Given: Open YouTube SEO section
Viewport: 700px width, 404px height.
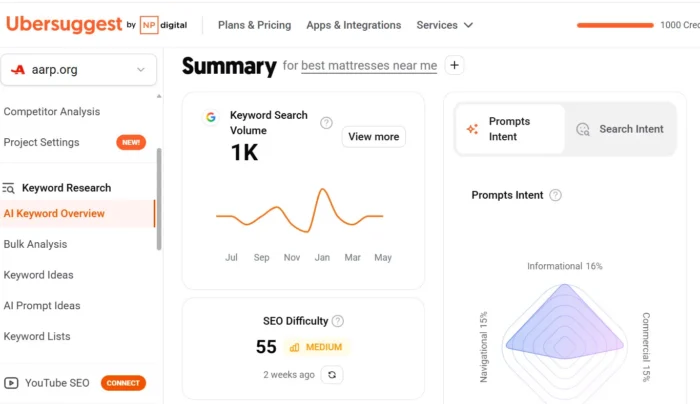Looking at the screenshot, I should tap(57, 383).
